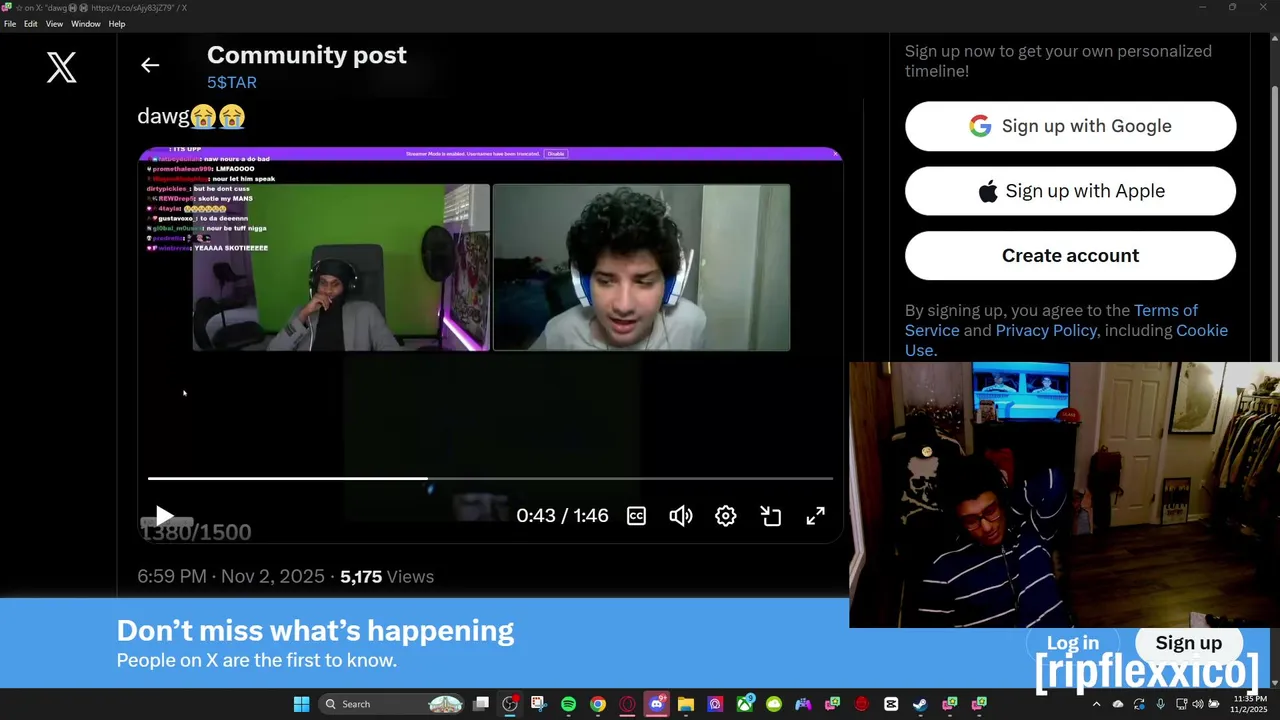
Task: Open the Windows Start menu
Action: (301, 704)
